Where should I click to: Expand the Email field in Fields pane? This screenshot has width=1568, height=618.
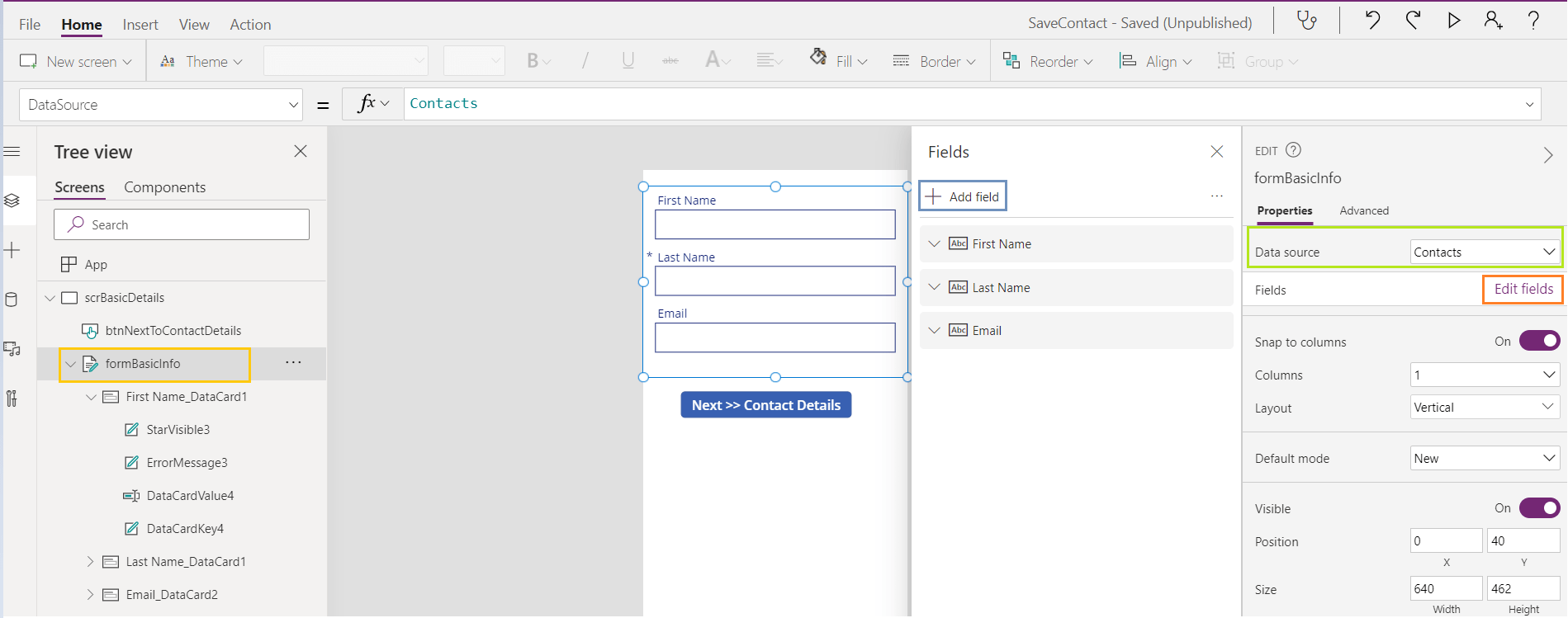[x=934, y=330]
